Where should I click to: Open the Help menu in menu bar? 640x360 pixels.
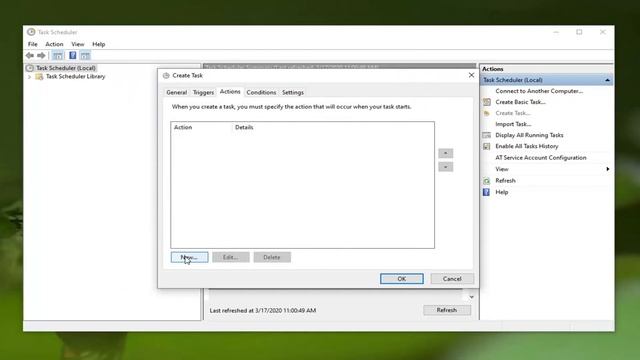98,44
